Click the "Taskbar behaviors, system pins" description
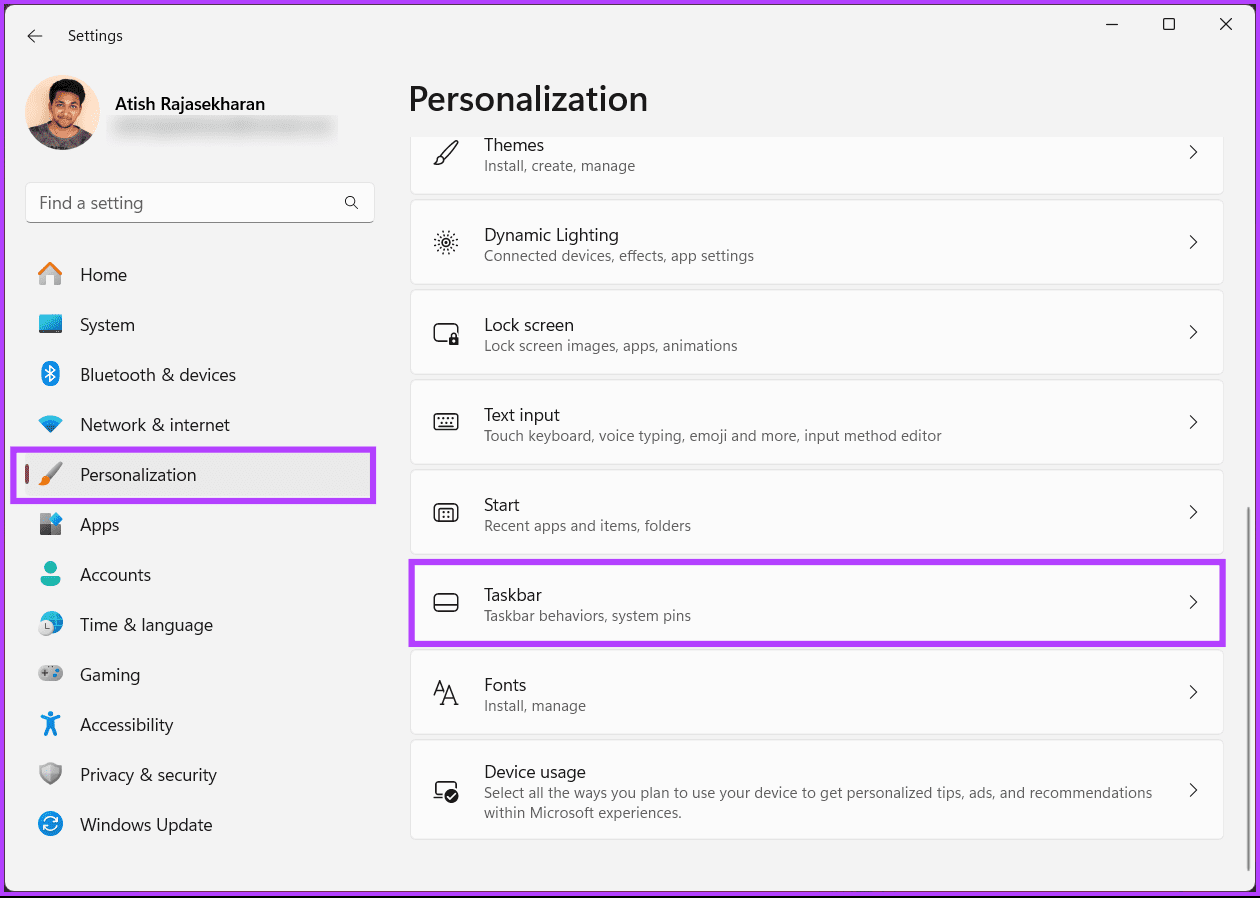This screenshot has height=898, width=1260. coord(587,616)
